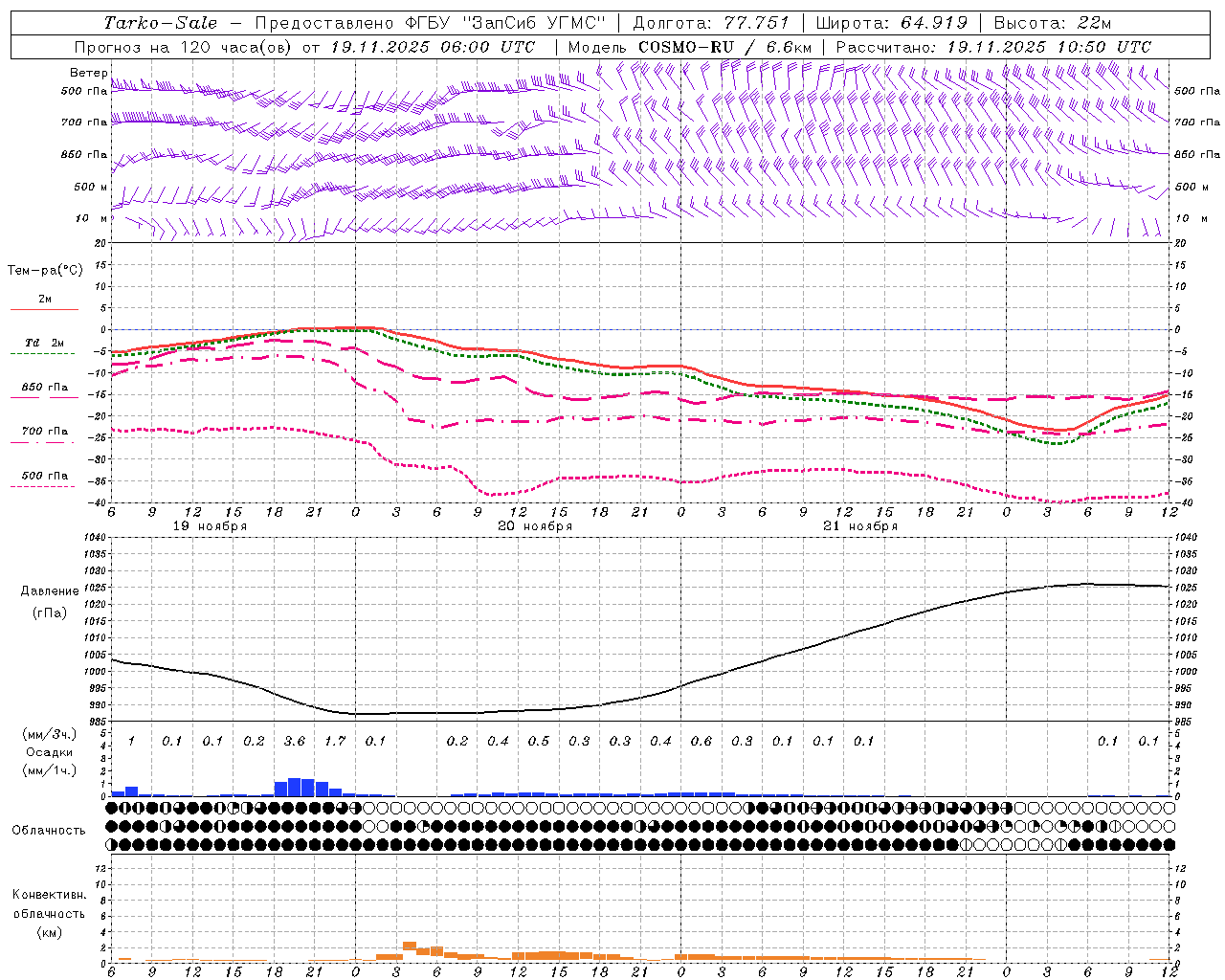
Task: Click the '(гПа)' unit label under Давление
Action: point(50,613)
